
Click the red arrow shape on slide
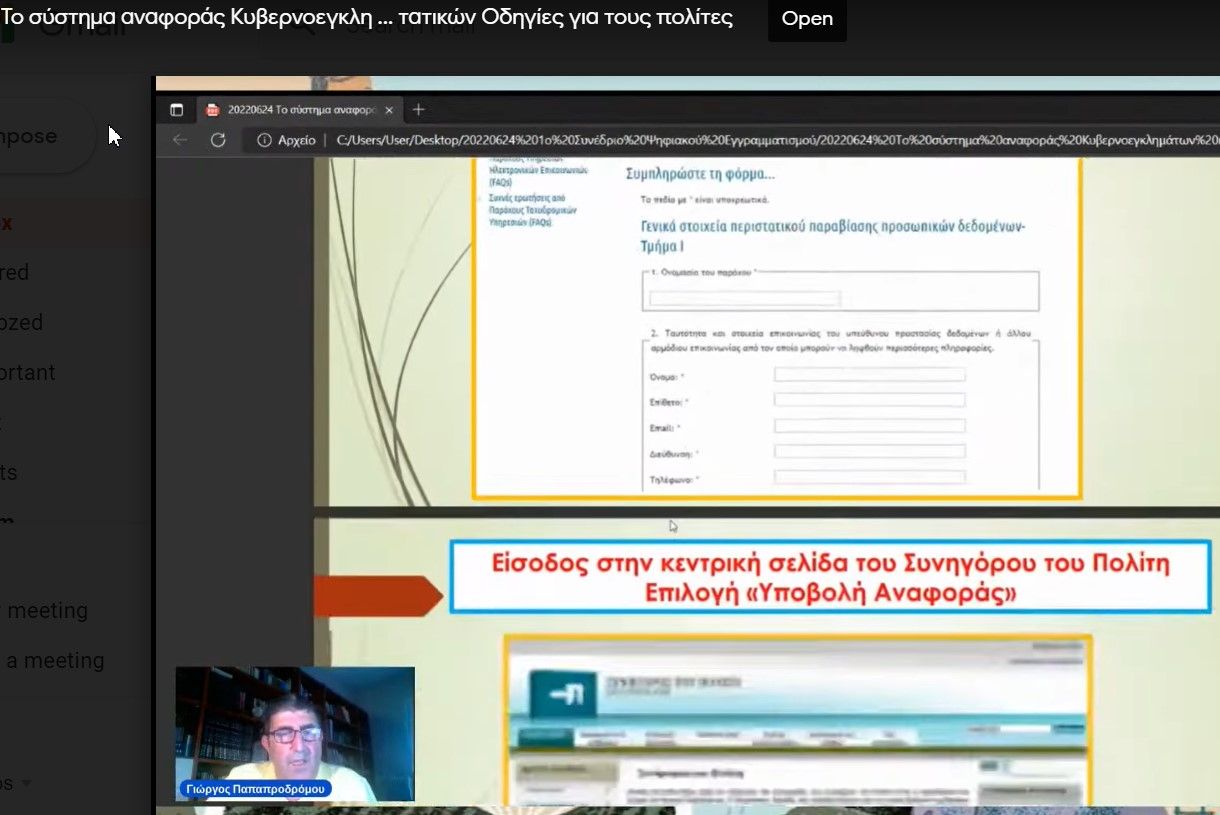coord(377,596)
